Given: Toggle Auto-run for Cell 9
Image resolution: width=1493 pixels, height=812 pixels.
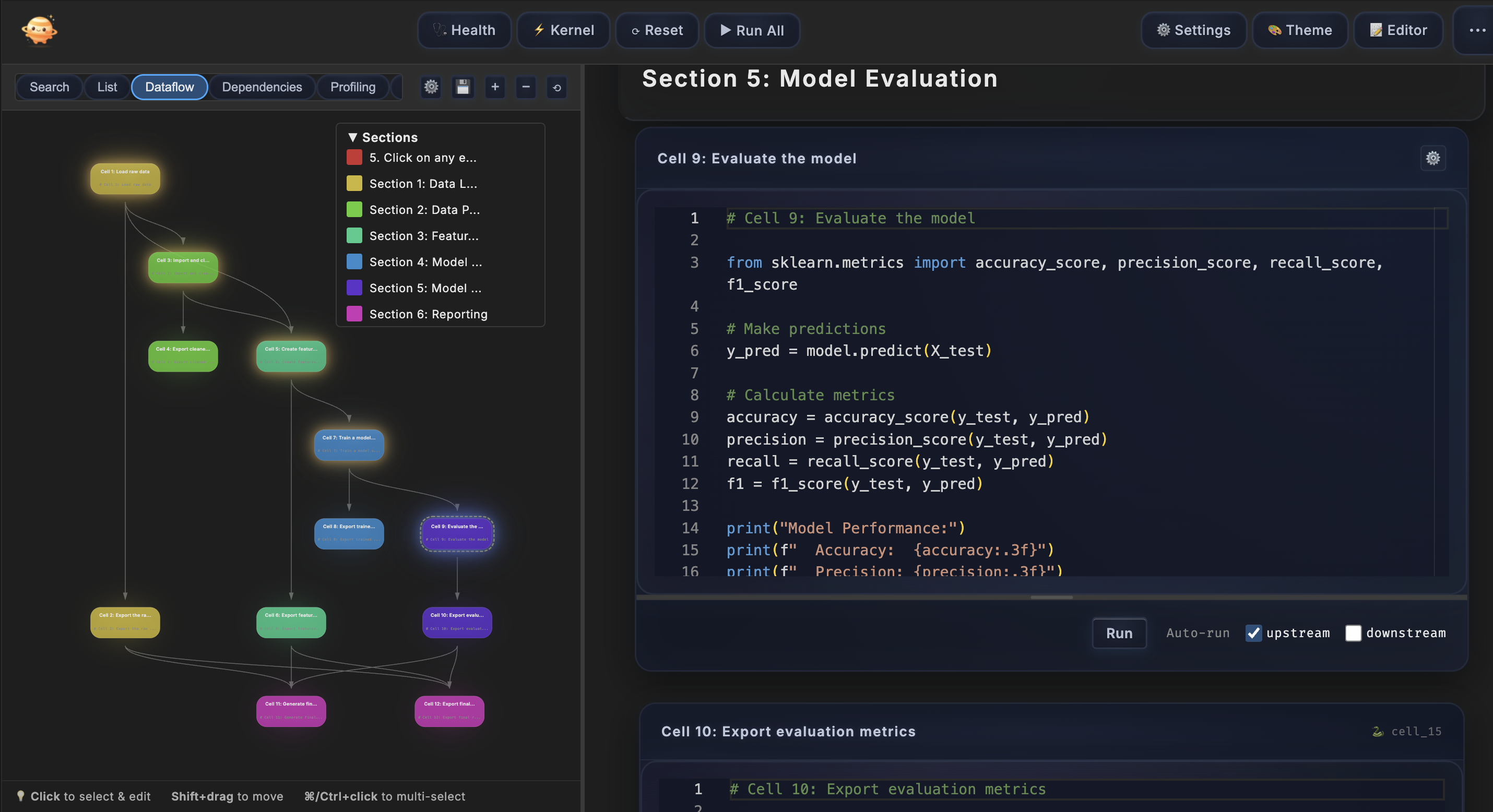Looking at the screenshot, I should 1197,634.
